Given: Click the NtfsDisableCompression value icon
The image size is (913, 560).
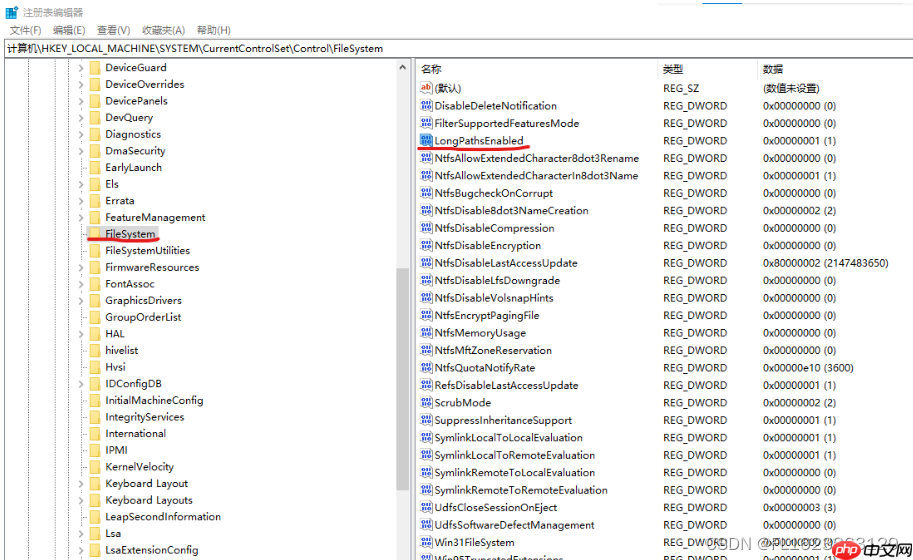Looking at the screenshot, I should pyautogui.click(x=426, y=228).
